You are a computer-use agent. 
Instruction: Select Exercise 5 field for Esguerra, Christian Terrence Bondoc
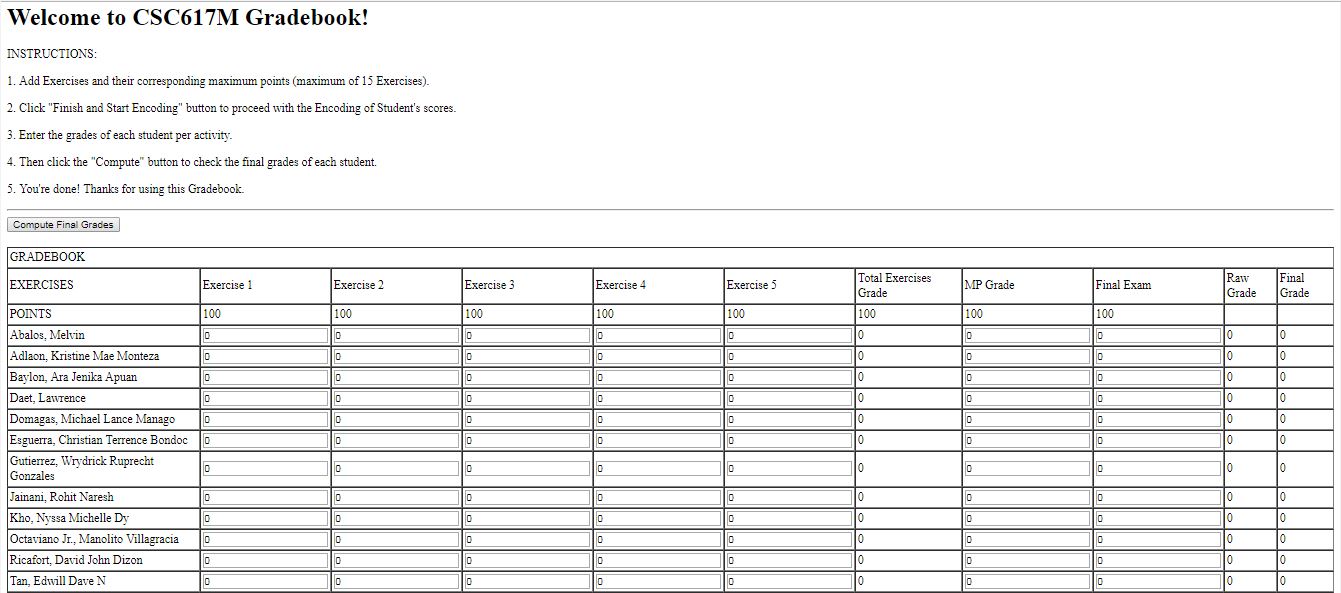tap(789, 441)
